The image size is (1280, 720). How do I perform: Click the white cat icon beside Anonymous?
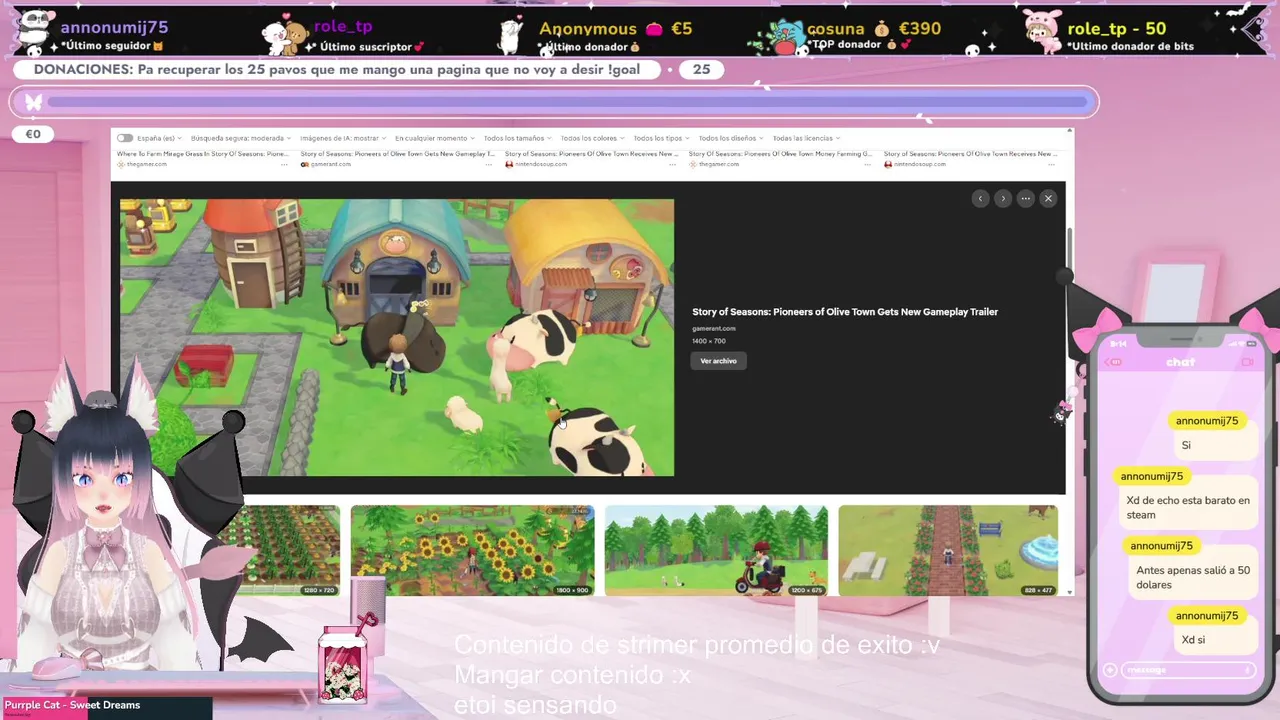click(512, 36)
